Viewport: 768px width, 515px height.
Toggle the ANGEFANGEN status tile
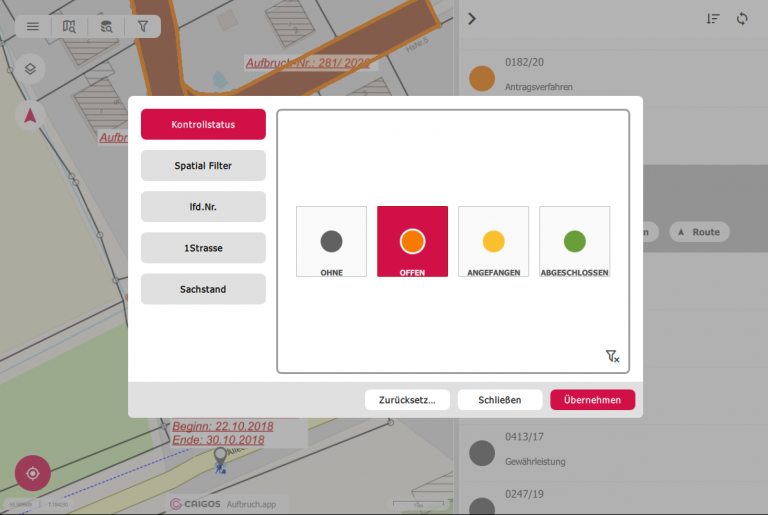(x=494, y=242)
